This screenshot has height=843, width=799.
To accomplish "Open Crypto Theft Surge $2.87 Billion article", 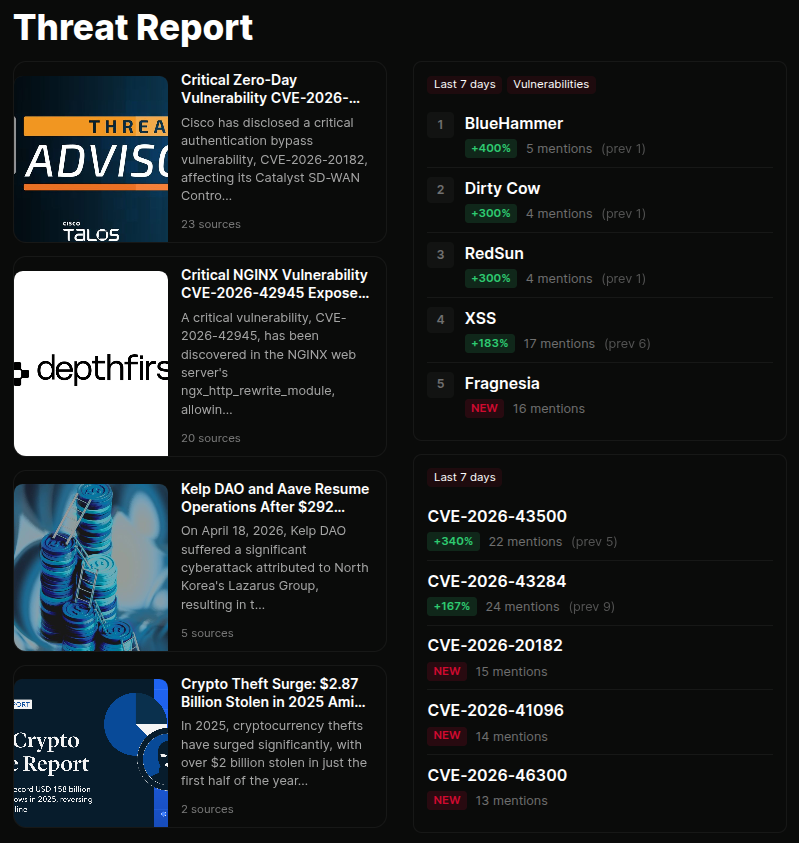I will 273,692.
